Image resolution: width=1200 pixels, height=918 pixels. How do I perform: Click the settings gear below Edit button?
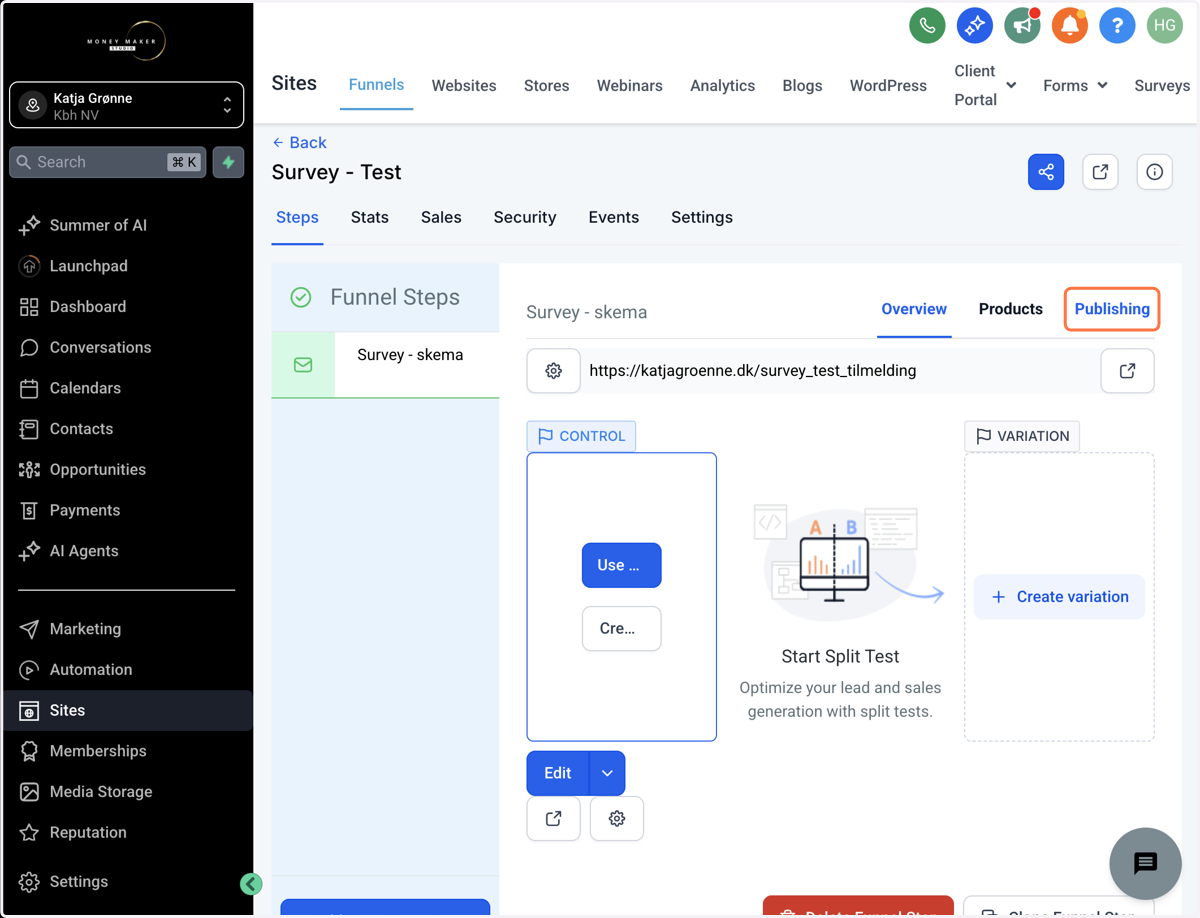(x=617, y=818)
